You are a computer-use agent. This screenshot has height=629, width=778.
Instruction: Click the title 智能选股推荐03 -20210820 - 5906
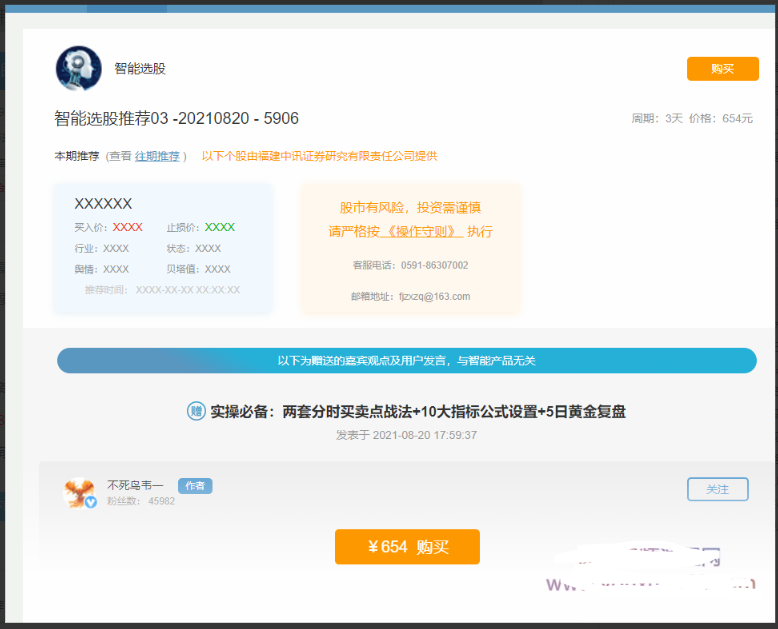pyautogui.click(x=176, y=118)
